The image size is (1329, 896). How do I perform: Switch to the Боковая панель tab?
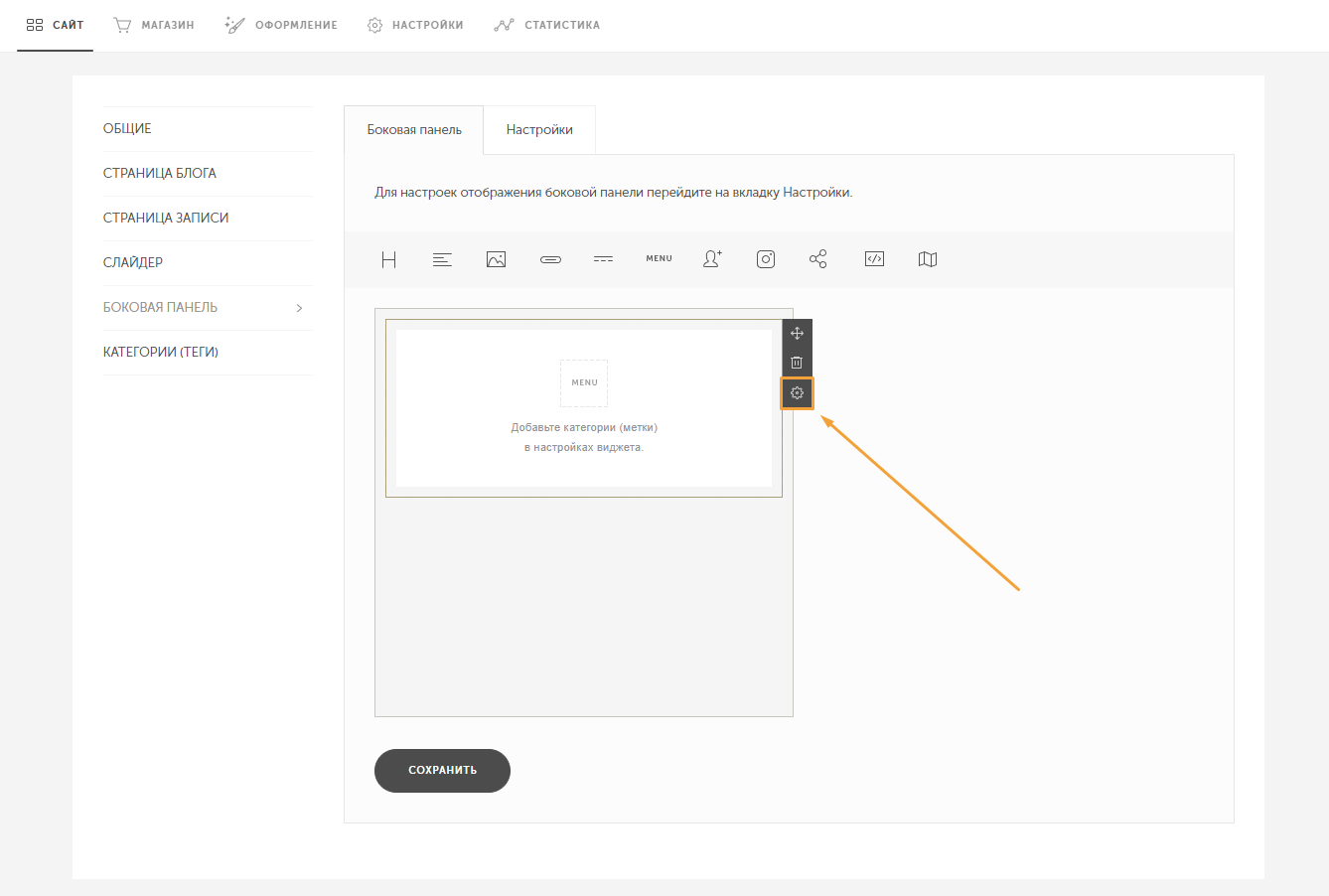coord(414,130)
